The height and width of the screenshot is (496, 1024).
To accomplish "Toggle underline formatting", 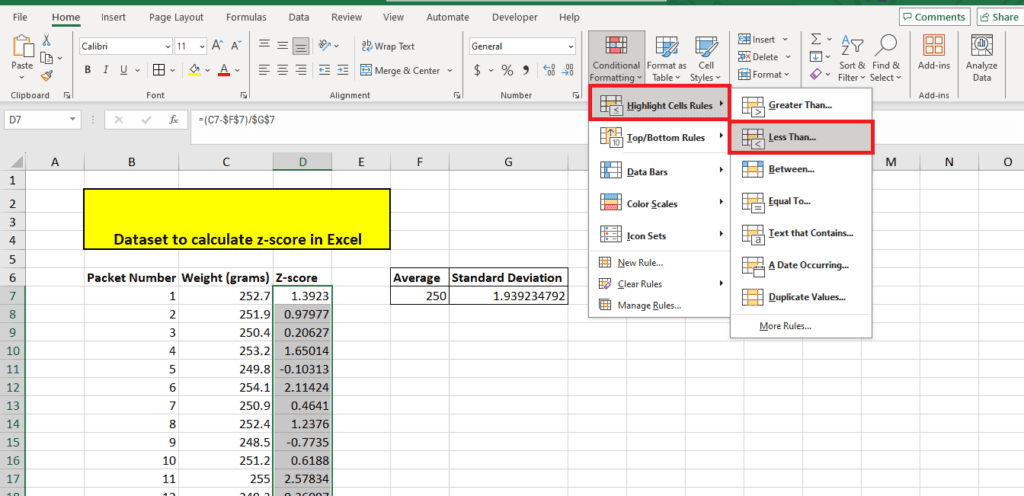I will (121, 70).
